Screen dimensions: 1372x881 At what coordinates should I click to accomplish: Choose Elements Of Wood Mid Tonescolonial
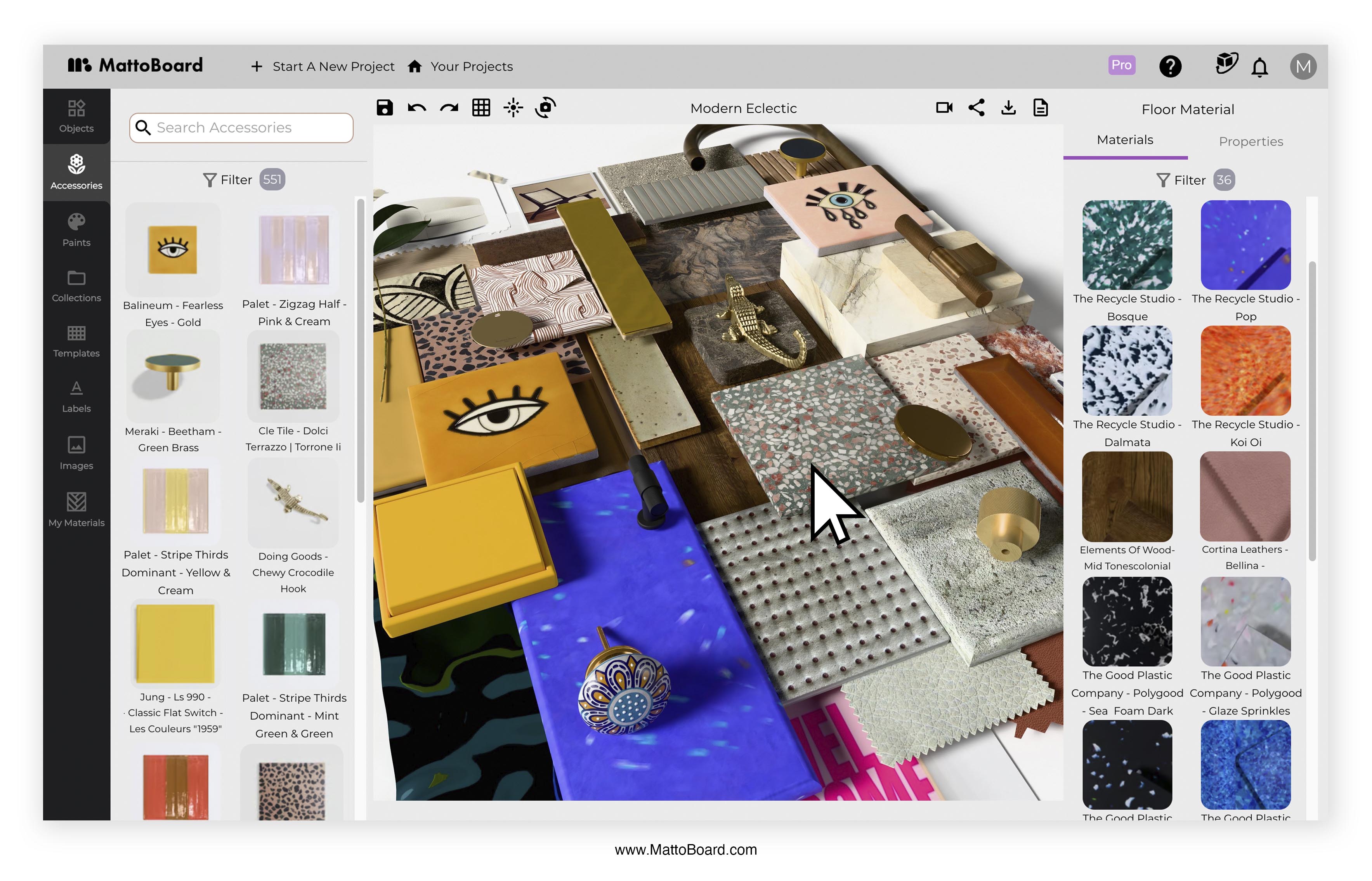[x=1127, y=496]
